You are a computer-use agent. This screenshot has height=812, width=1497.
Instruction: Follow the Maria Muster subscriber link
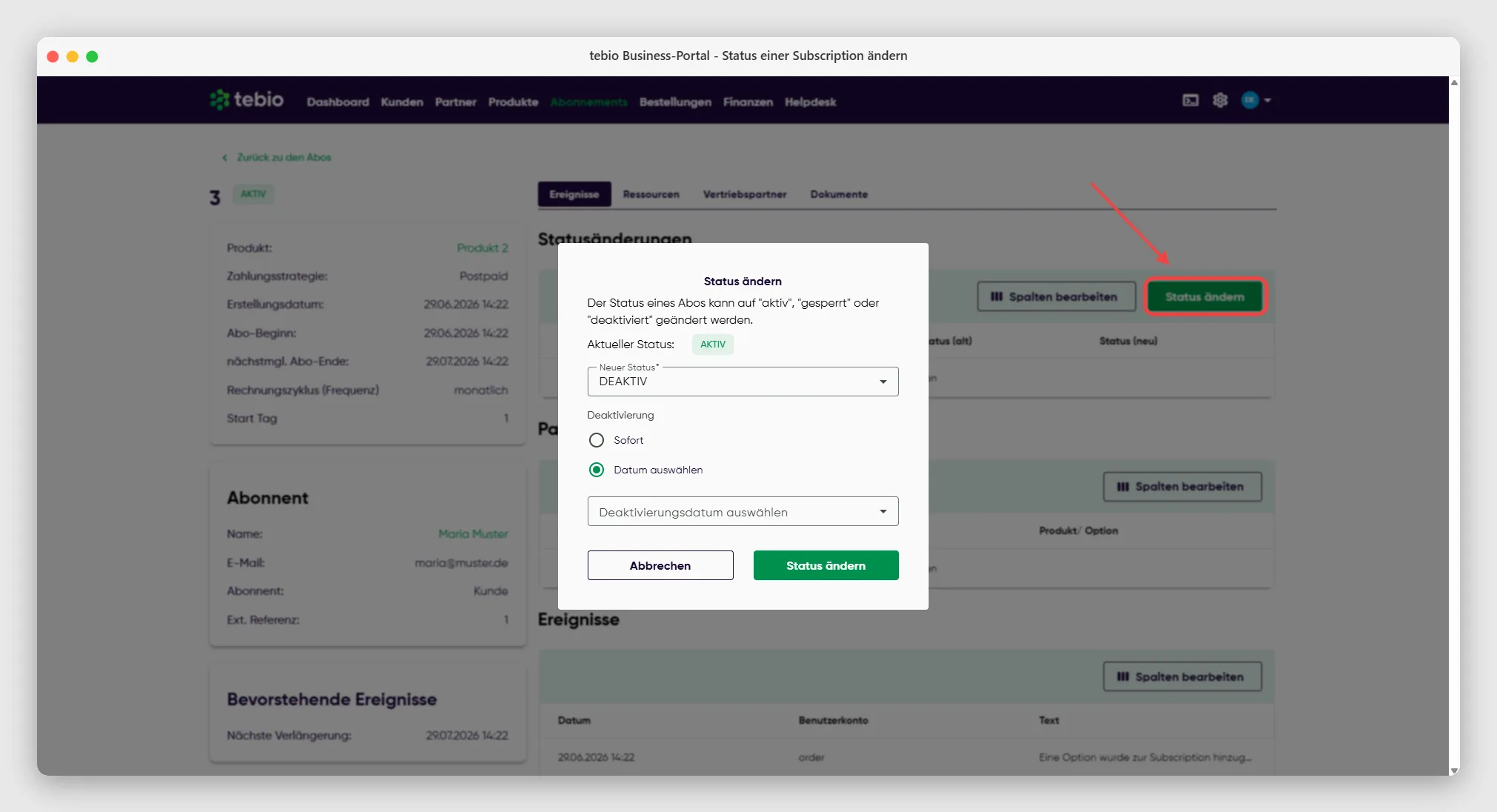tap(473, 534)
